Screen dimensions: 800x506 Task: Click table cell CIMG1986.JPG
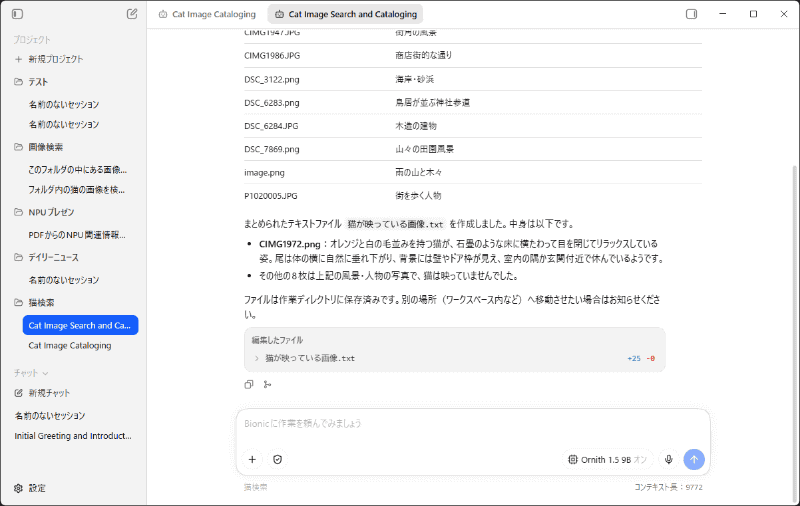click(x=272, y=55)
